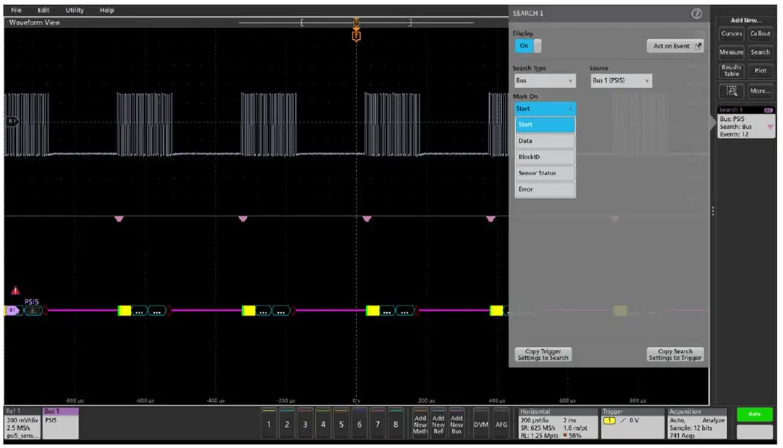Screen dimensions: 783x448
Task: Open the Search 1 badge
Action: tap(746, 123)
